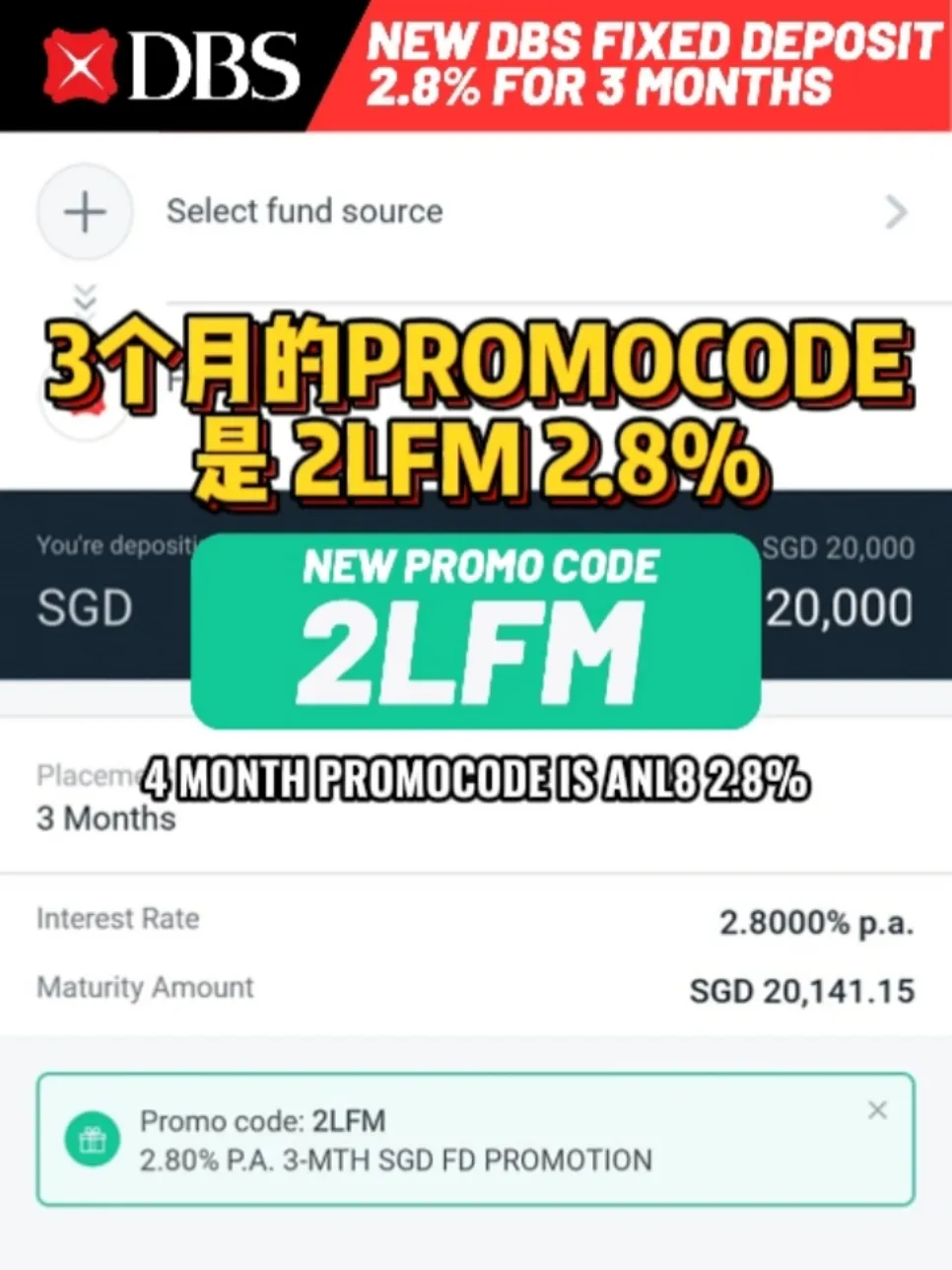Click the 2.80% P.A. 3-MTH SGD FD PROMOTION line
This screenshot has height=1270, width=952.
(x=396, y=1161)
